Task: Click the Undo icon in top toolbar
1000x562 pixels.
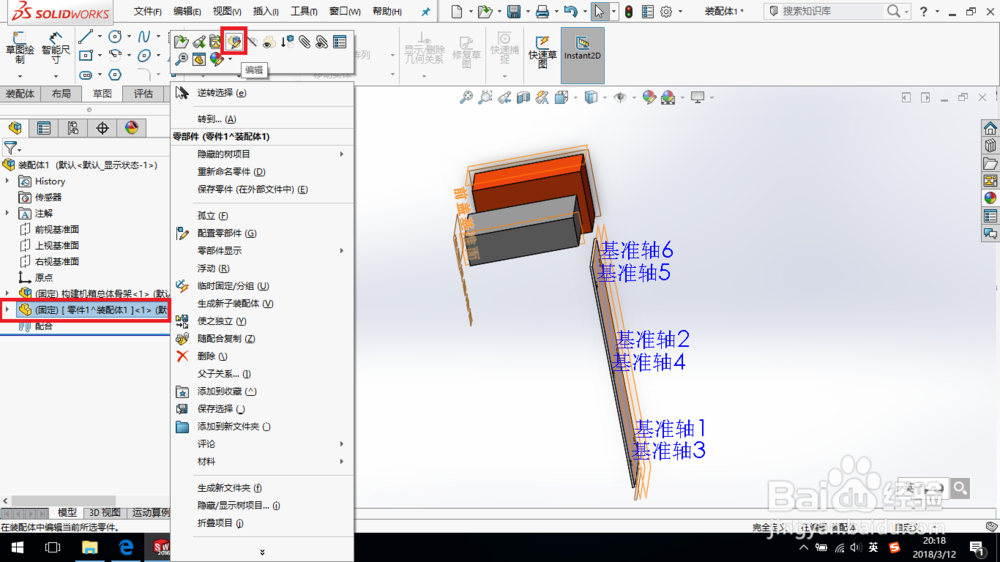Action: tap(570, 11)
